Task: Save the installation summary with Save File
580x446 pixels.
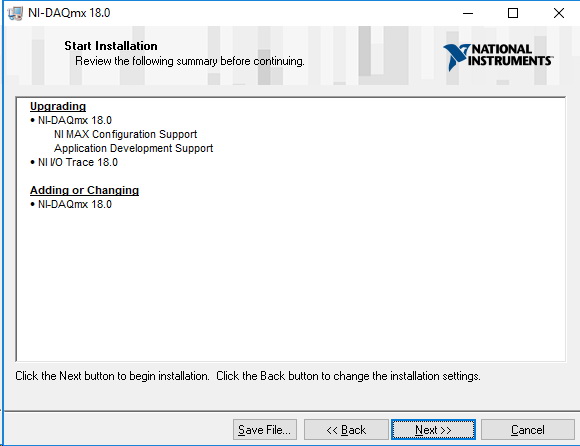Action: (x=264, y=430)
